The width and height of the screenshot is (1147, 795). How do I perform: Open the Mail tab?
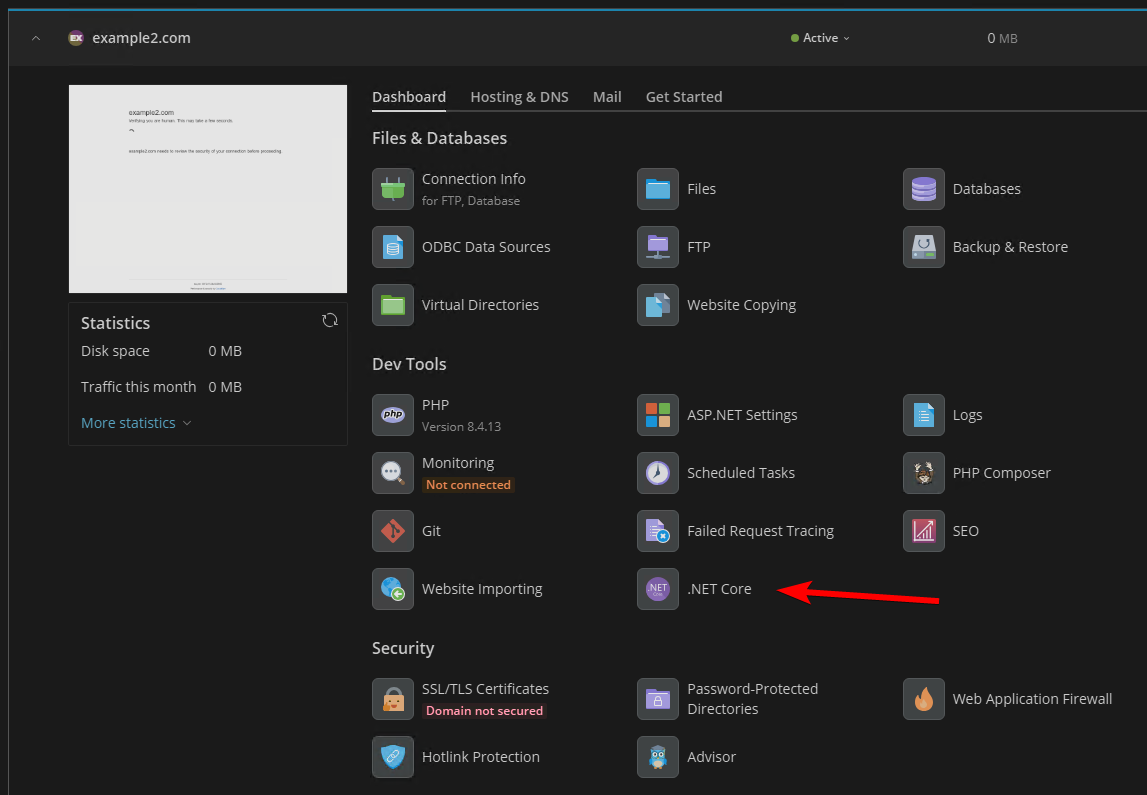(x=607, y=97)
